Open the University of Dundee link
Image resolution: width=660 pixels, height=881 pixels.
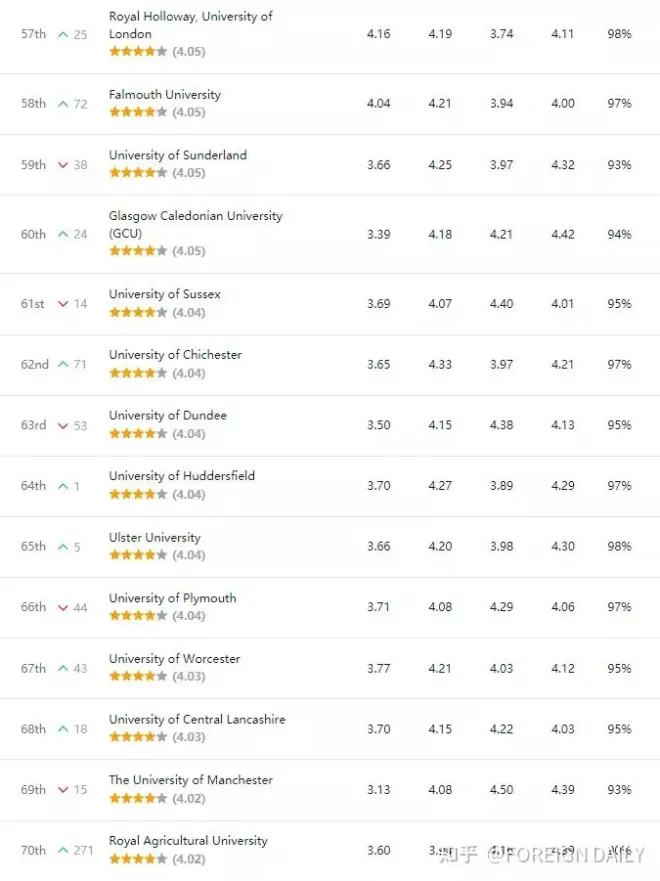(167, 415)
